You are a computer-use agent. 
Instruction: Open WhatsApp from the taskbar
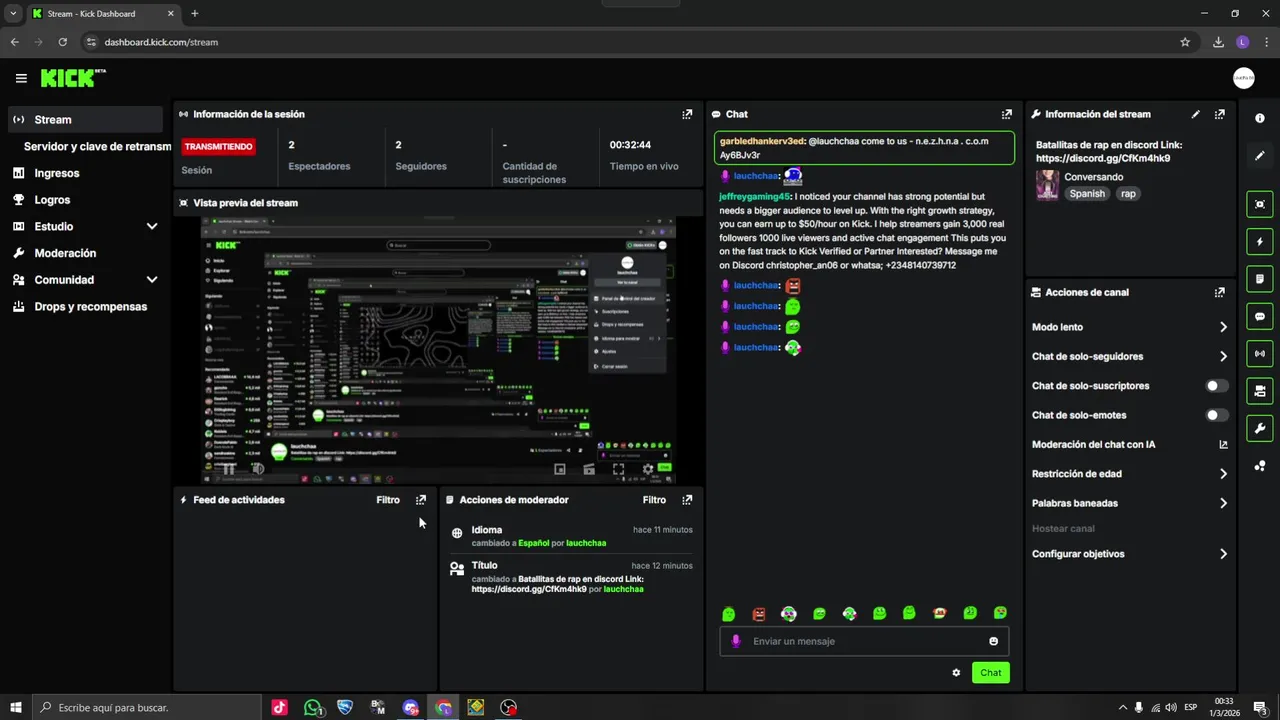[x=313, y=707]
